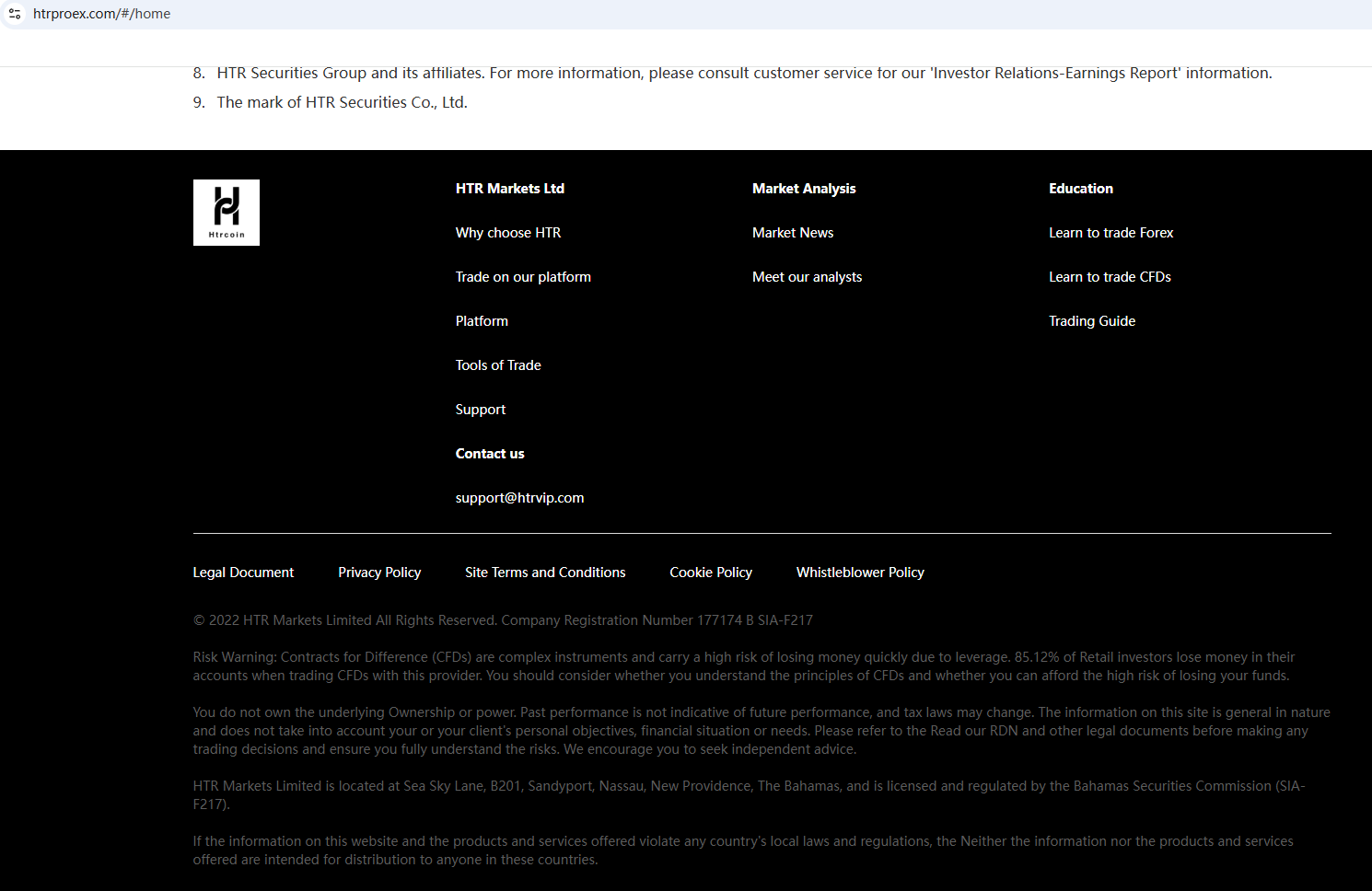The image size is (1372, 891).
Task: Go to 'Trade on our platform'
Action: [523, 277]
